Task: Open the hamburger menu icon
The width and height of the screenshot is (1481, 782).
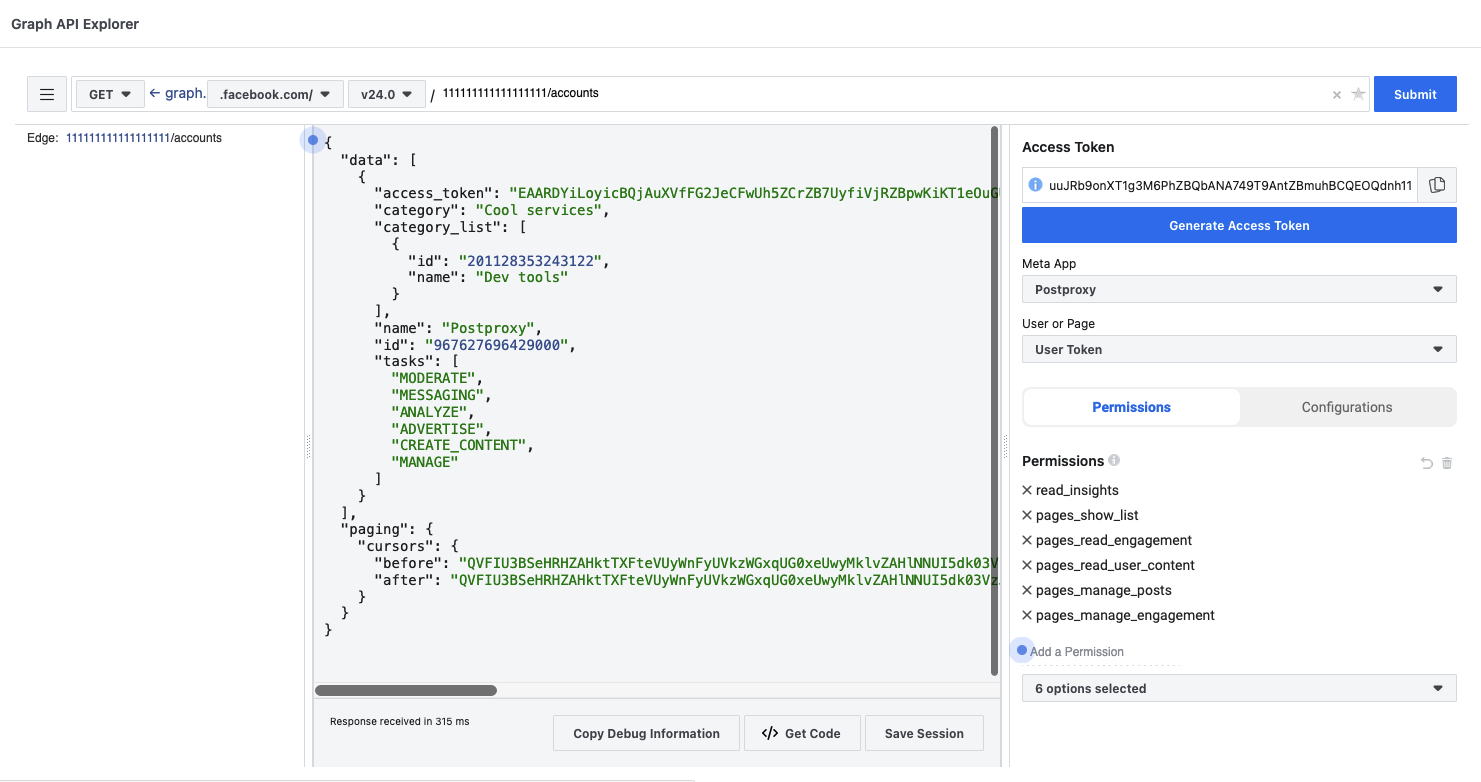Action: [46, 93]
